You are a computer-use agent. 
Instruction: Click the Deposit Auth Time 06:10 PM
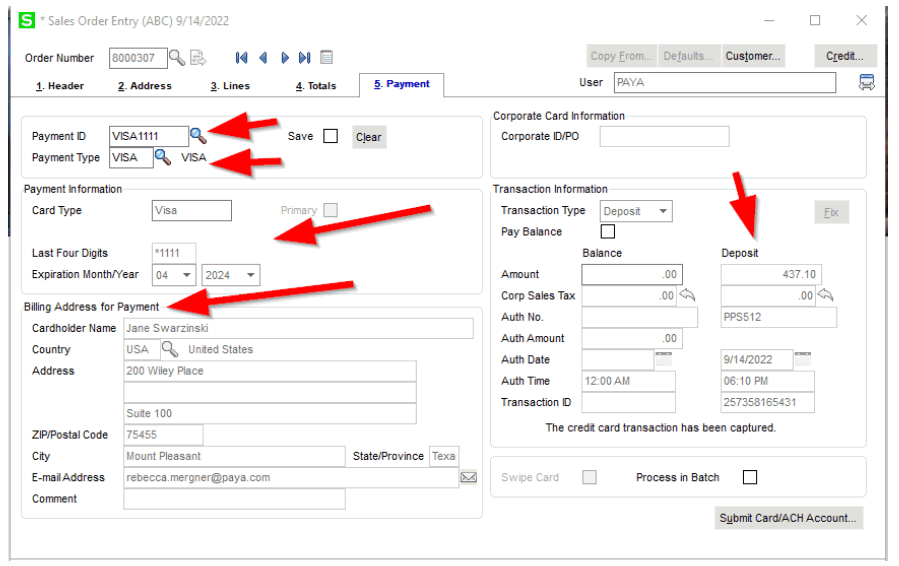[x=768, y=381]
